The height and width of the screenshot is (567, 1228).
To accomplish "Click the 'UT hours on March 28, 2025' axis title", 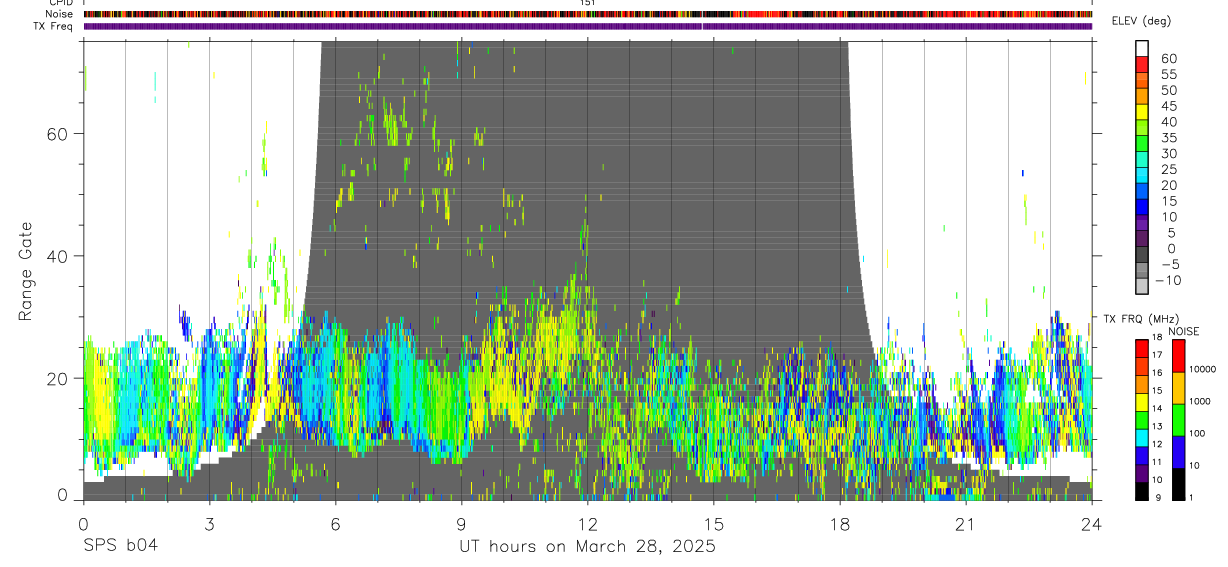I will [587, 546].
